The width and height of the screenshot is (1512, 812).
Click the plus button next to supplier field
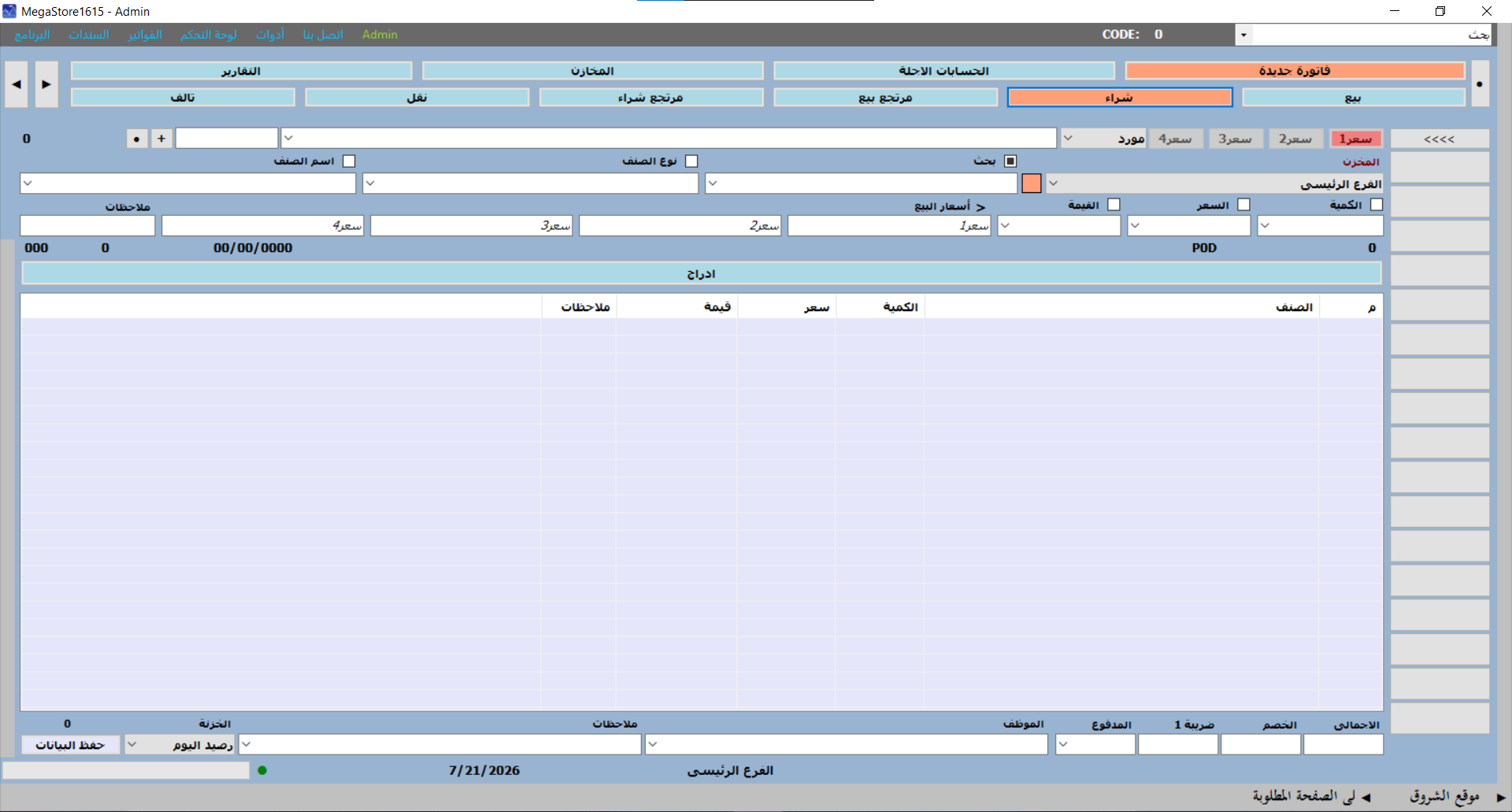pos(161,139)
